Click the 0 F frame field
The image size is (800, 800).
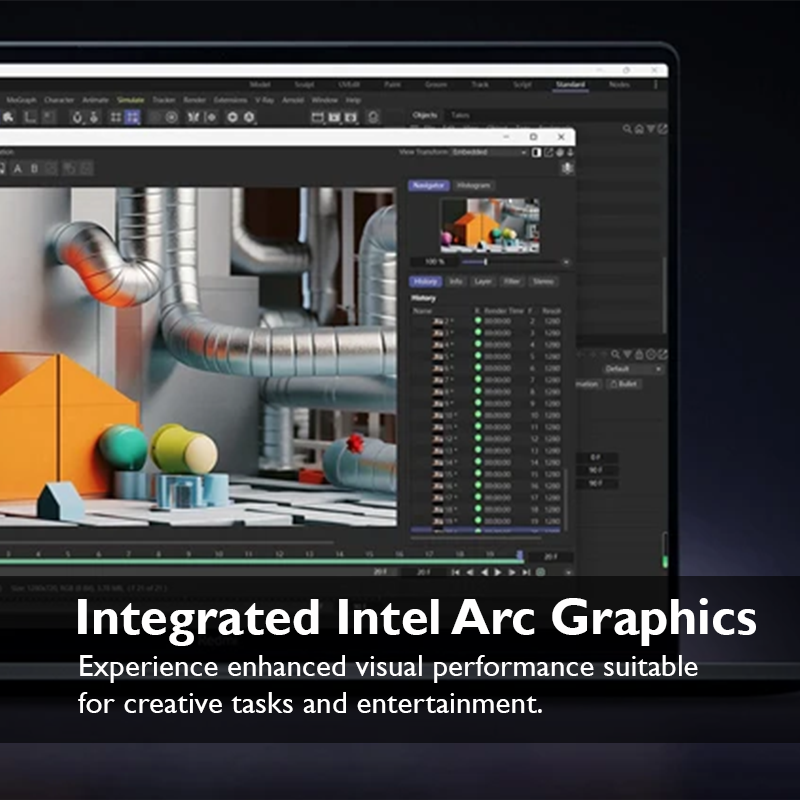coord(596,458)
